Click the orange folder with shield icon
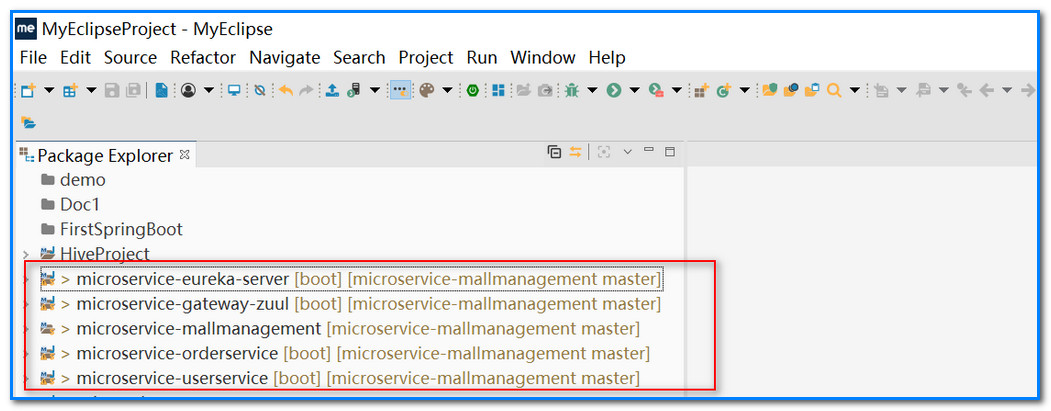 tap(769, 90)
